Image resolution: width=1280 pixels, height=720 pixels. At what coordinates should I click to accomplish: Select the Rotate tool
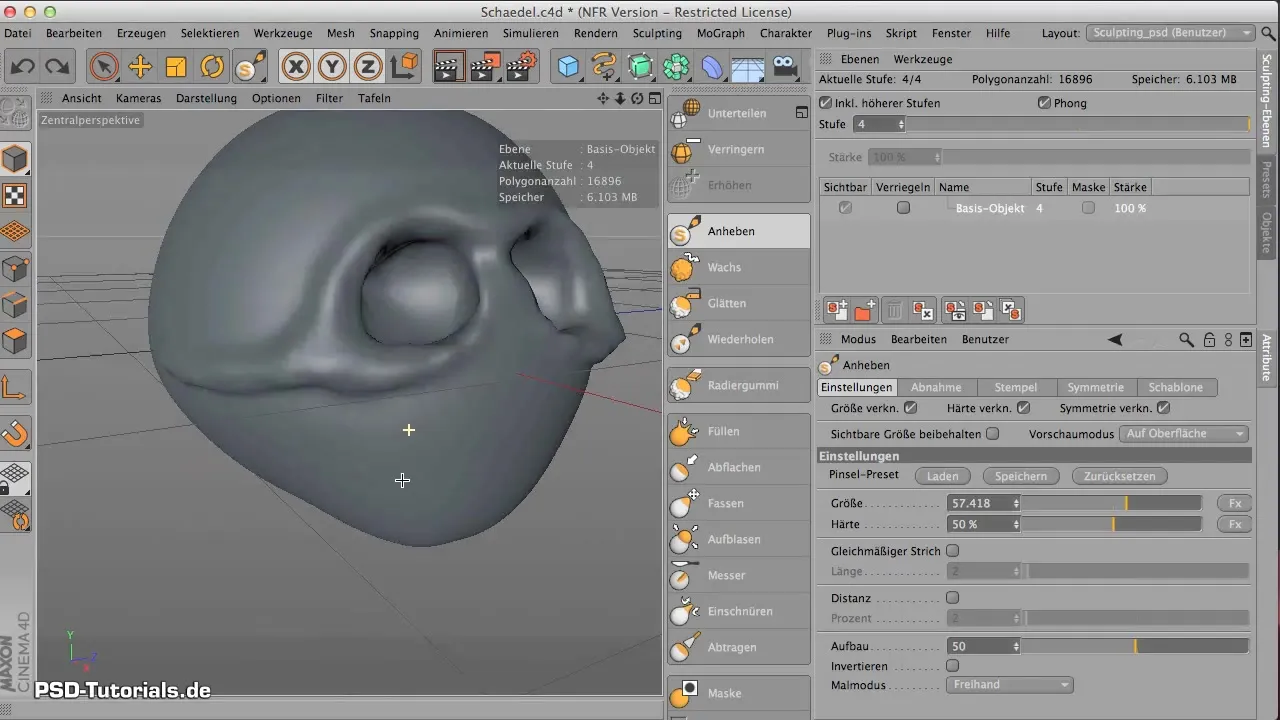(x=212, y=67)
